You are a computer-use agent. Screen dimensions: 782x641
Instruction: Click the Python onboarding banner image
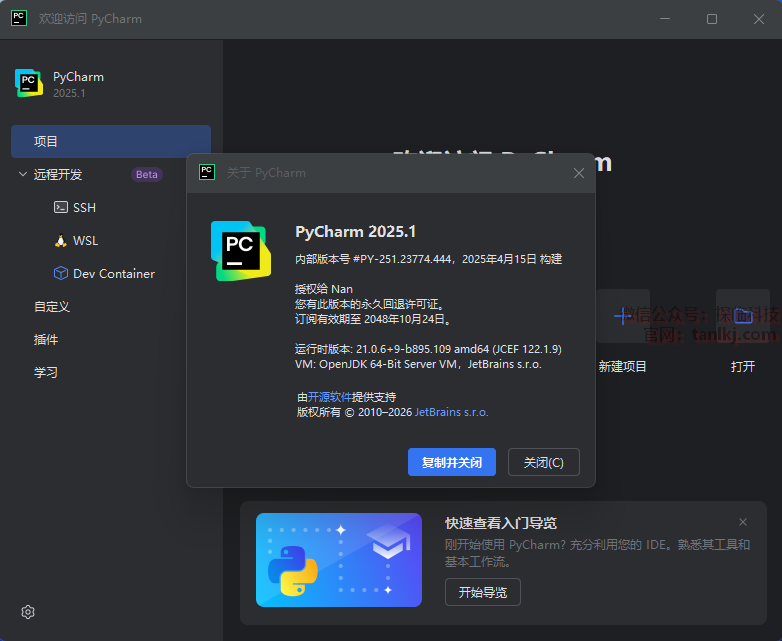click(x=338, y=560)
